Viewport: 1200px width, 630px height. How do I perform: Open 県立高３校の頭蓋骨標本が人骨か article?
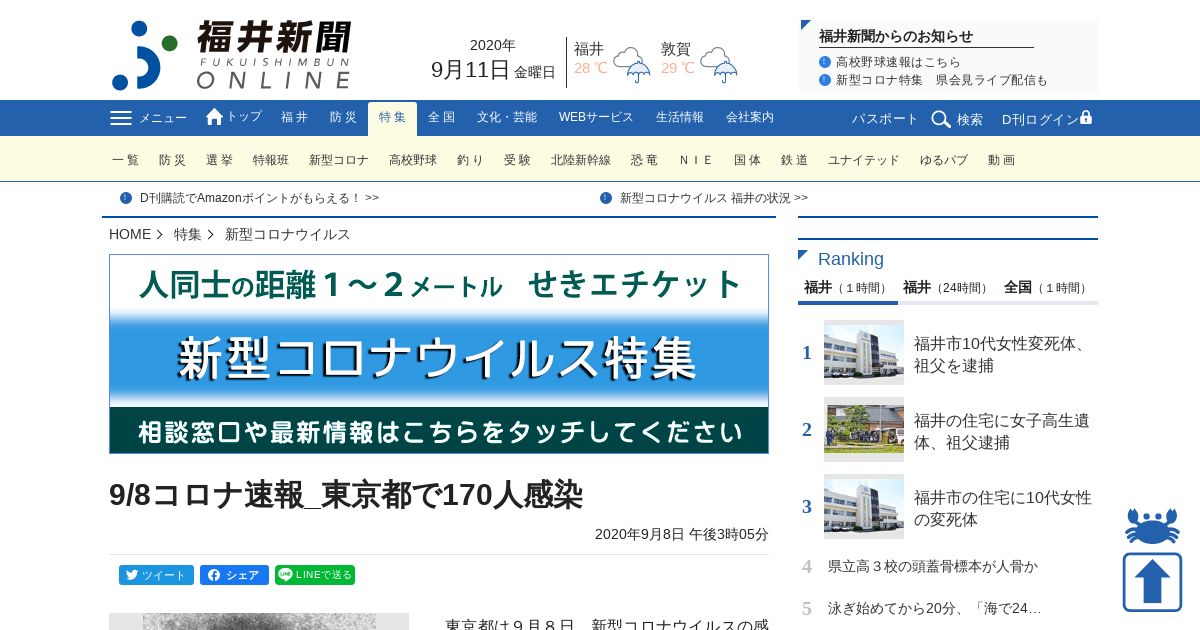[x=933, y=566]
